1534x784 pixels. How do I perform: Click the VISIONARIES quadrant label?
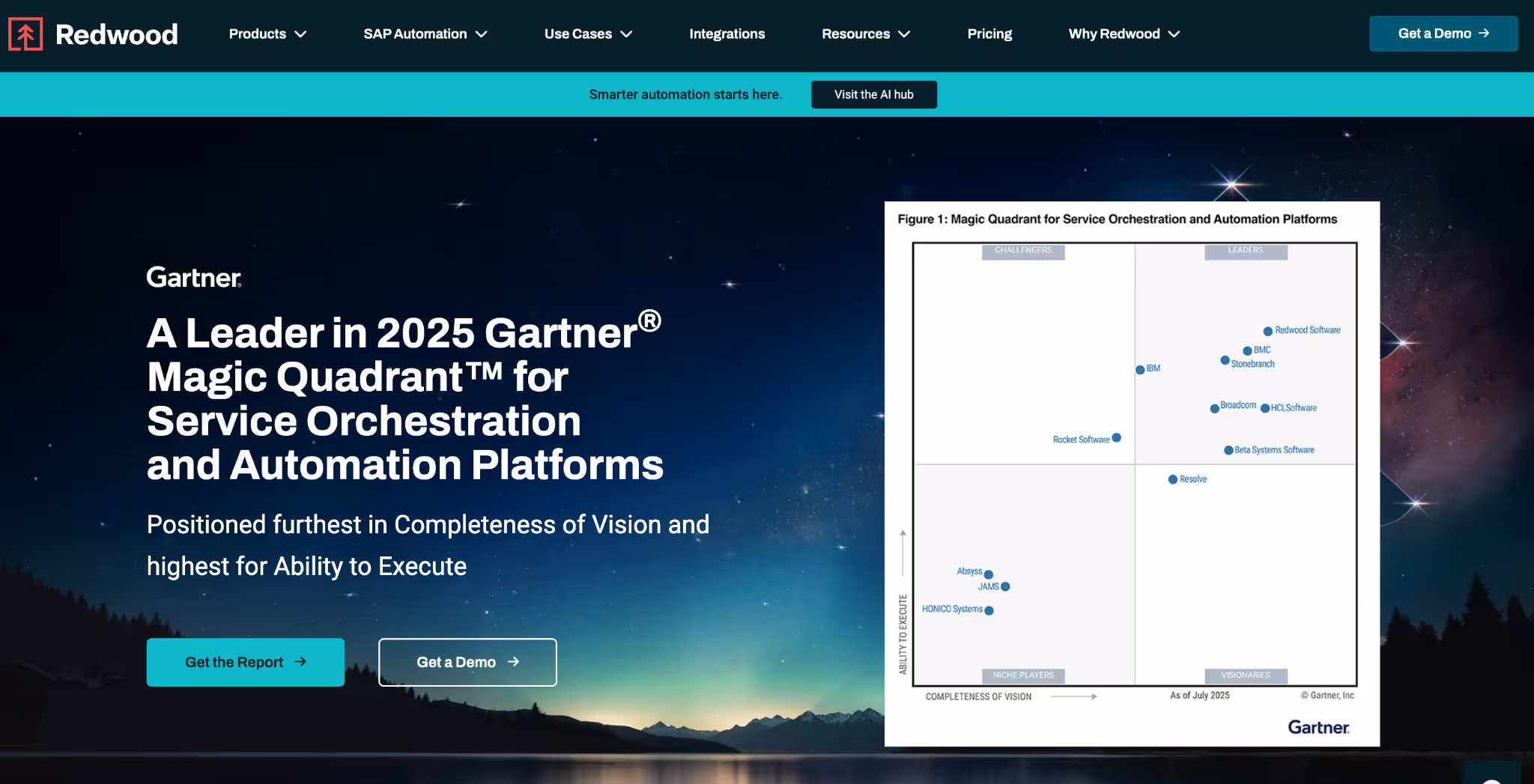click(1246, 675)
